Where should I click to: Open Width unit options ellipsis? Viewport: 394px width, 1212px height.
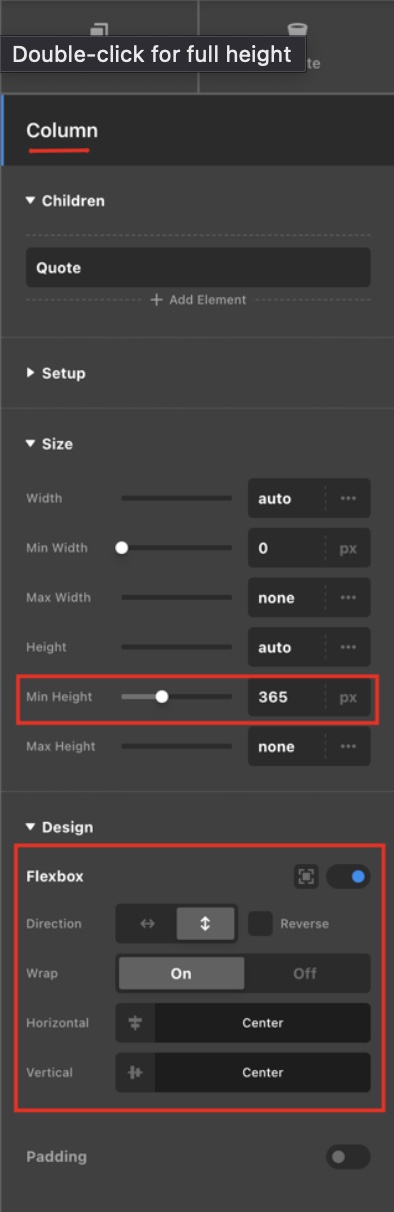click(x=348, y=498)
